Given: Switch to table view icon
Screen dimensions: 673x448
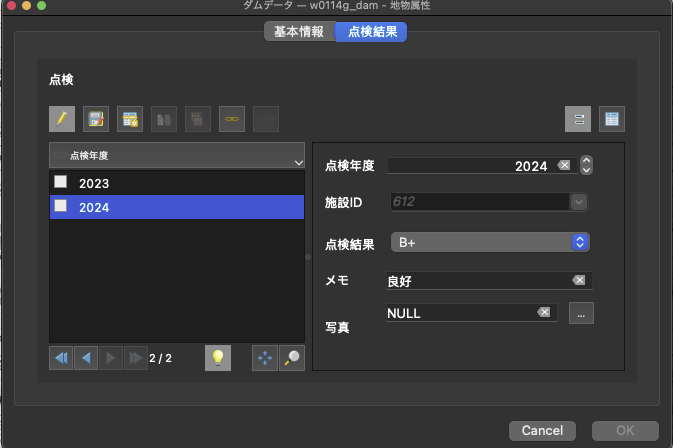Looking at the screenshot, I should point(612,119).
